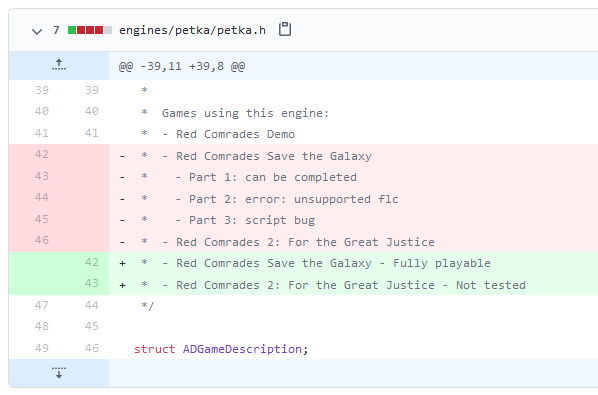The width and height of the screenshot is (598, 395).
Task: Open the engines/petka/petka.h file link
Action: coord(192,30)
